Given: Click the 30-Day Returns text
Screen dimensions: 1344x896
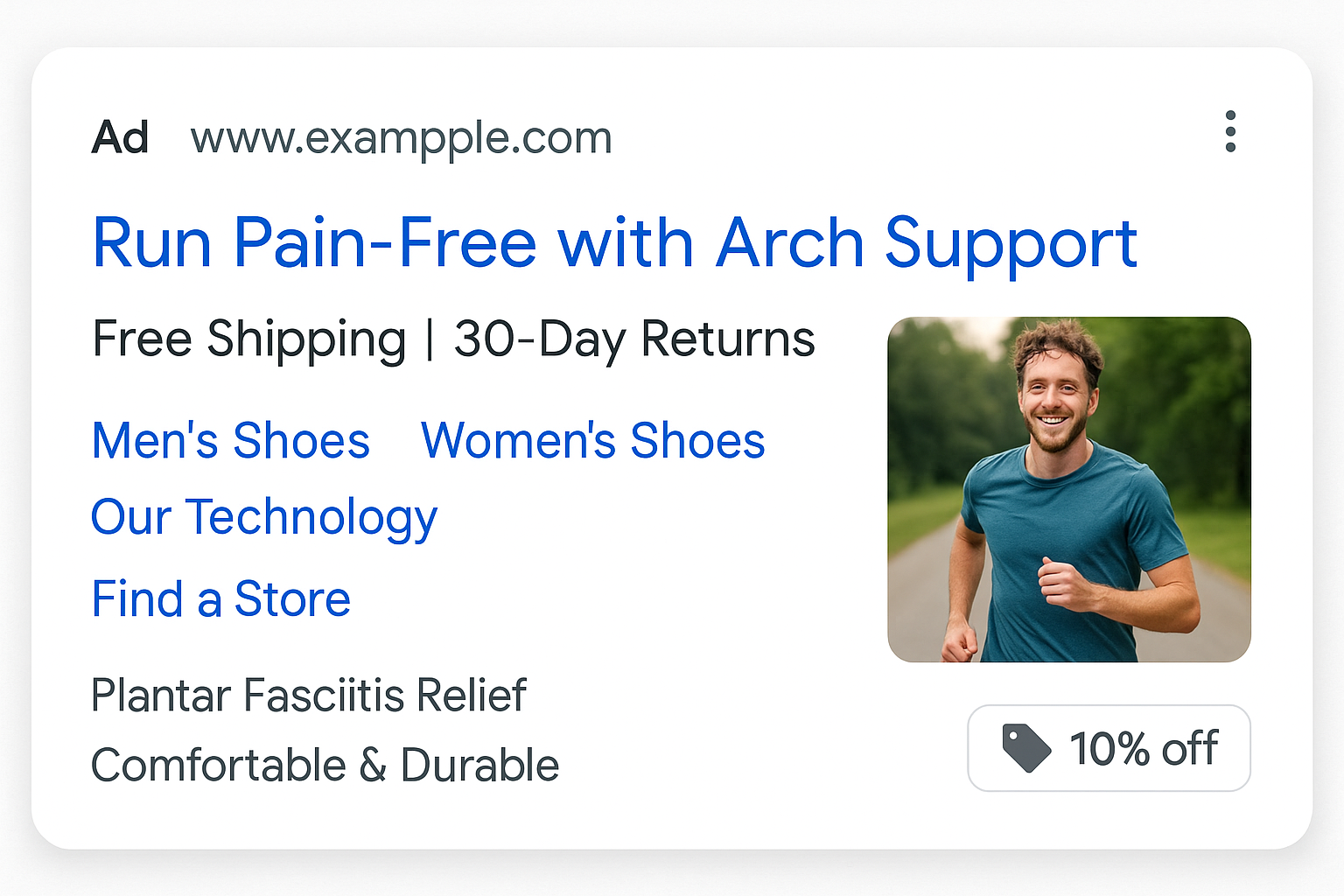Looking at the screenshot, I should click(634, 339).
